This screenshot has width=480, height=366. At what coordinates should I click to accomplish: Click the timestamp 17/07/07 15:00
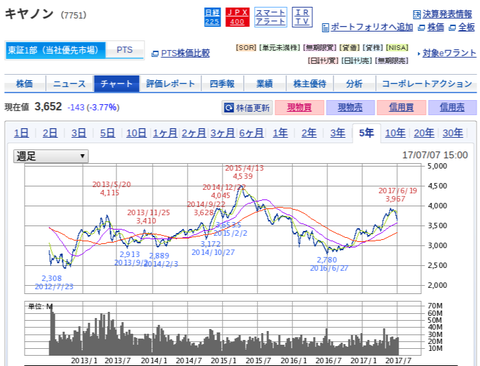[x=435, y=155]
